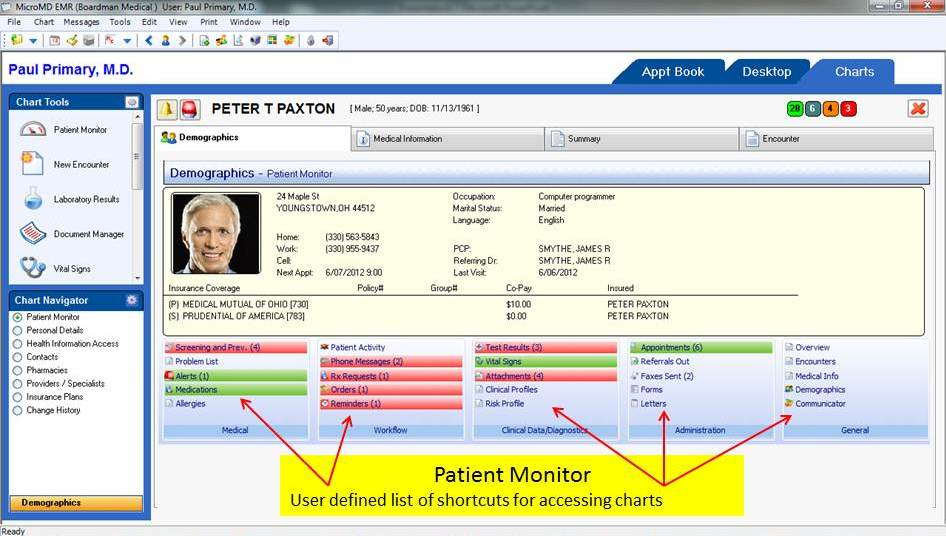Click the printer toolbar icon
Screen dimensions: 946x536
(x=89, y=40)
